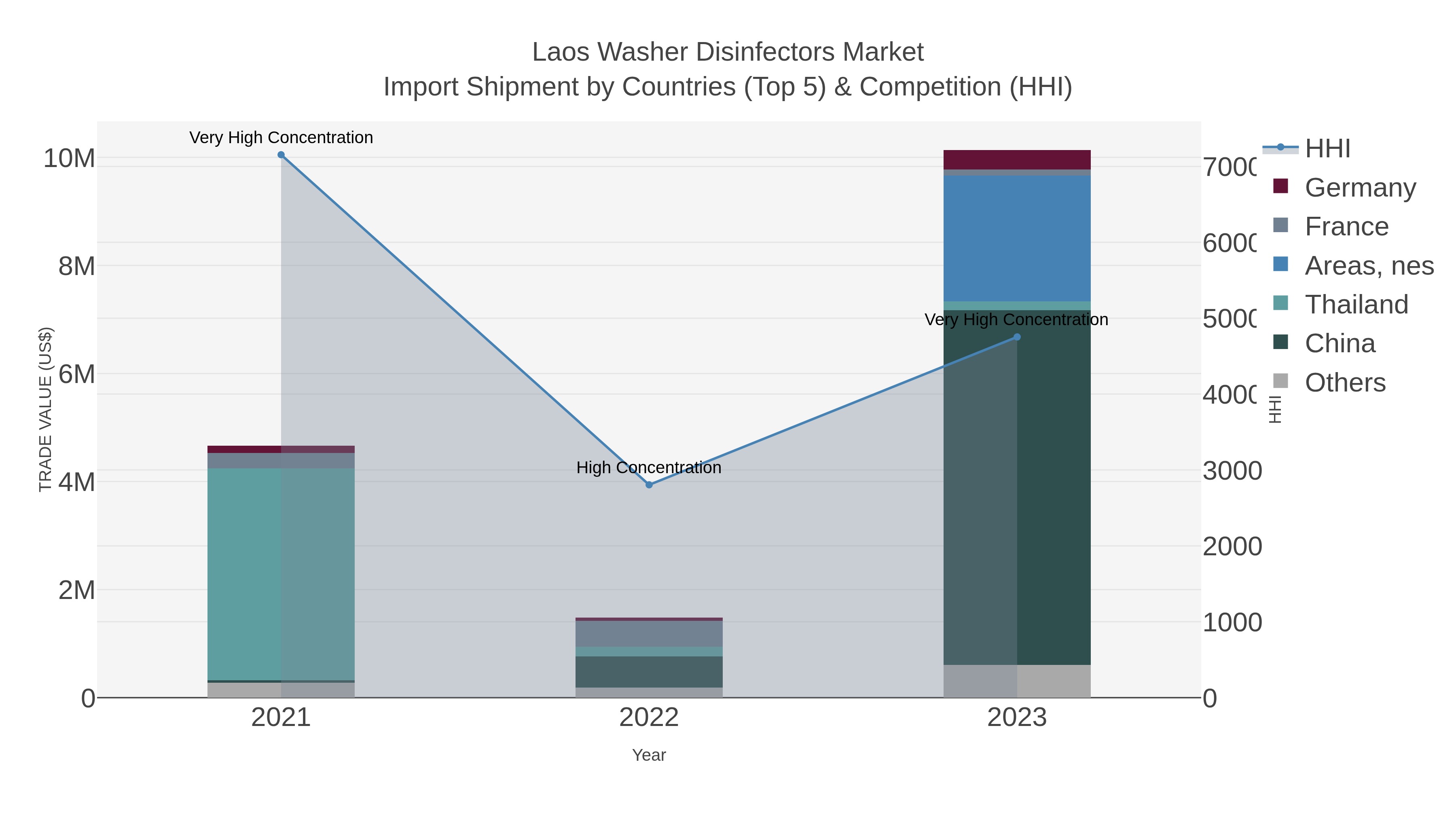The height and width of the screenshot is (819, 1456).
Task: Toggle the Areas, nes legend entry
Action: (x=1353, y=265)
